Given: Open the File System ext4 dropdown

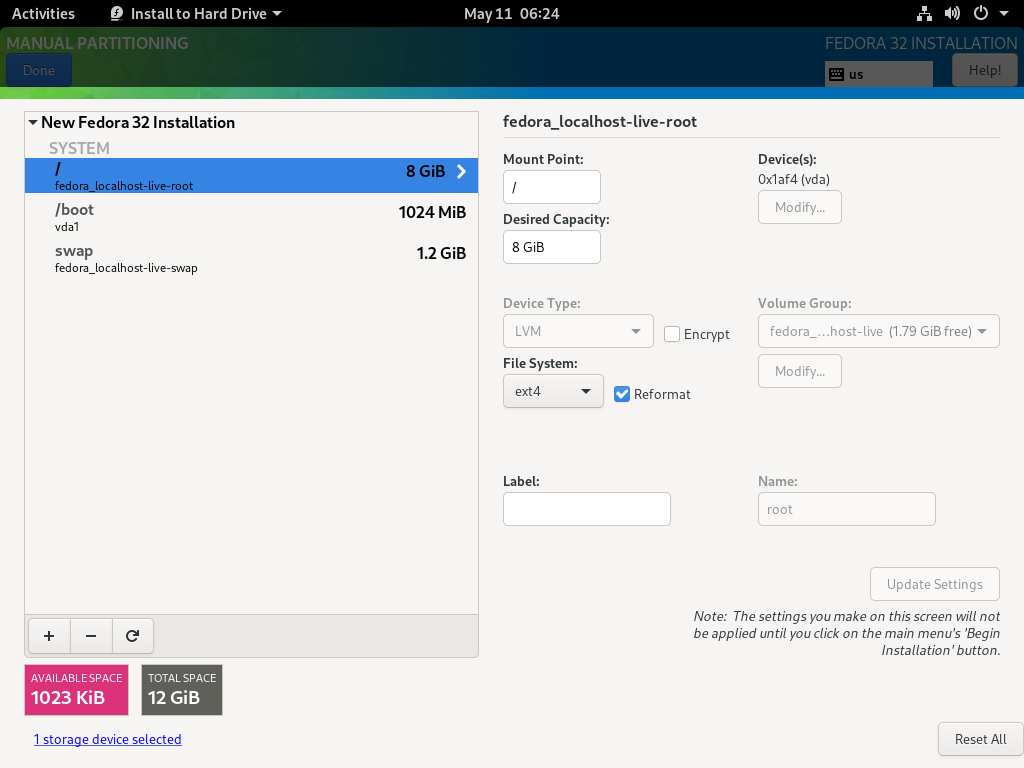Looking at the screenshot, I should tap(553, 391).
